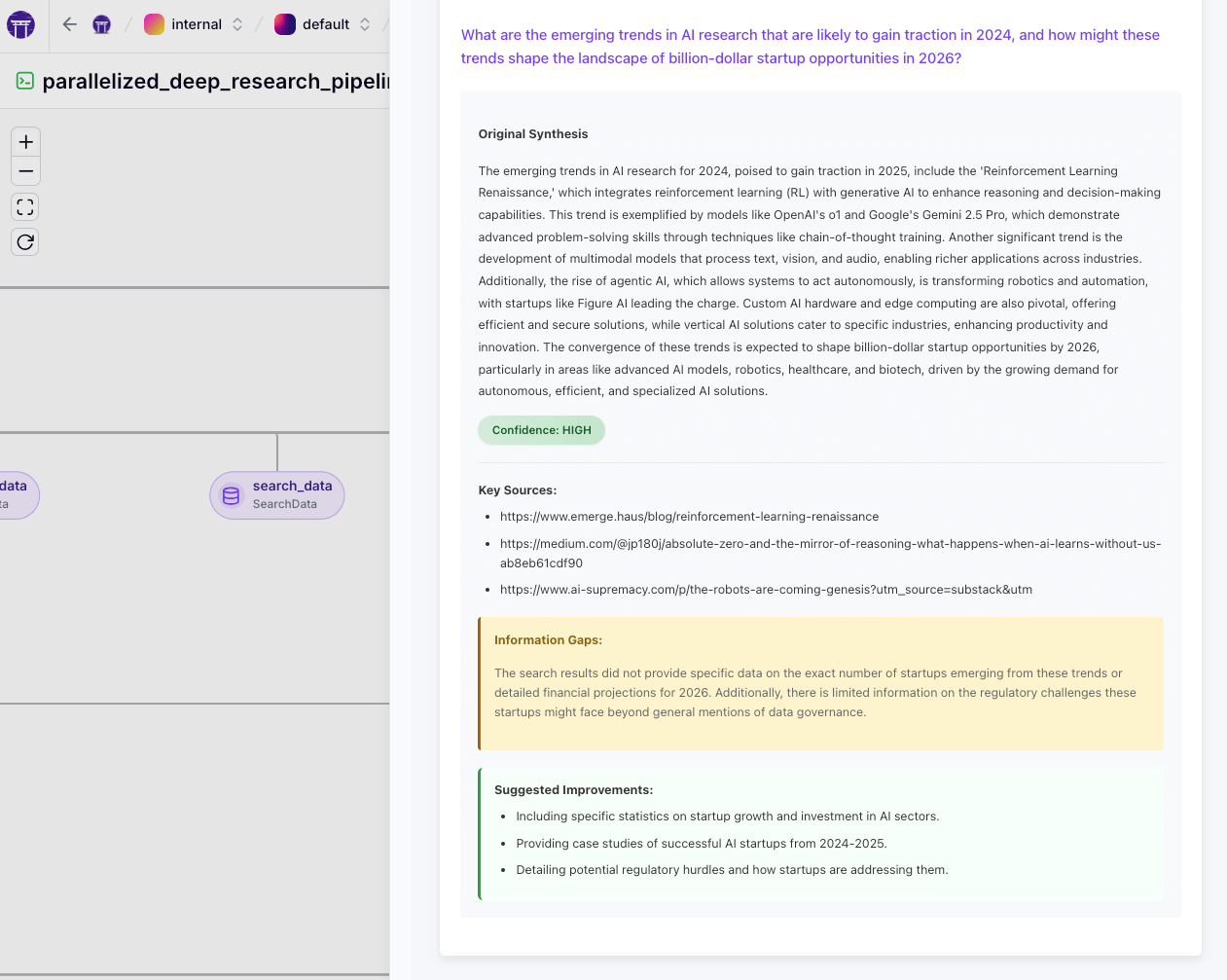Image resolution: width=1227 pixels, height=980 pixels.
Task: Go back using the left arrow
Action: tap(70, 24)
